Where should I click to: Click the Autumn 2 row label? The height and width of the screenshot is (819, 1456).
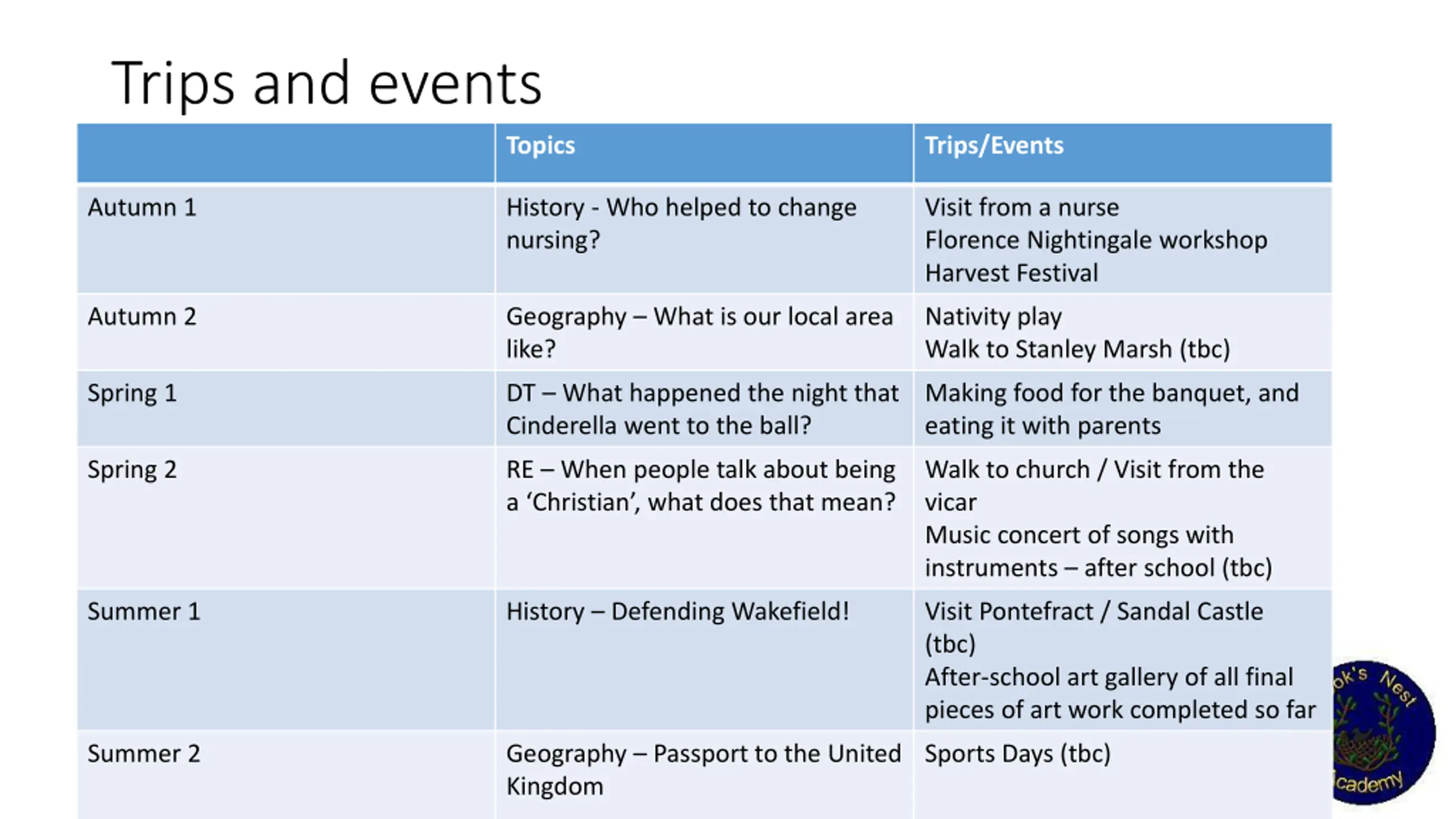pyautogui.click(x=142, y=317)
